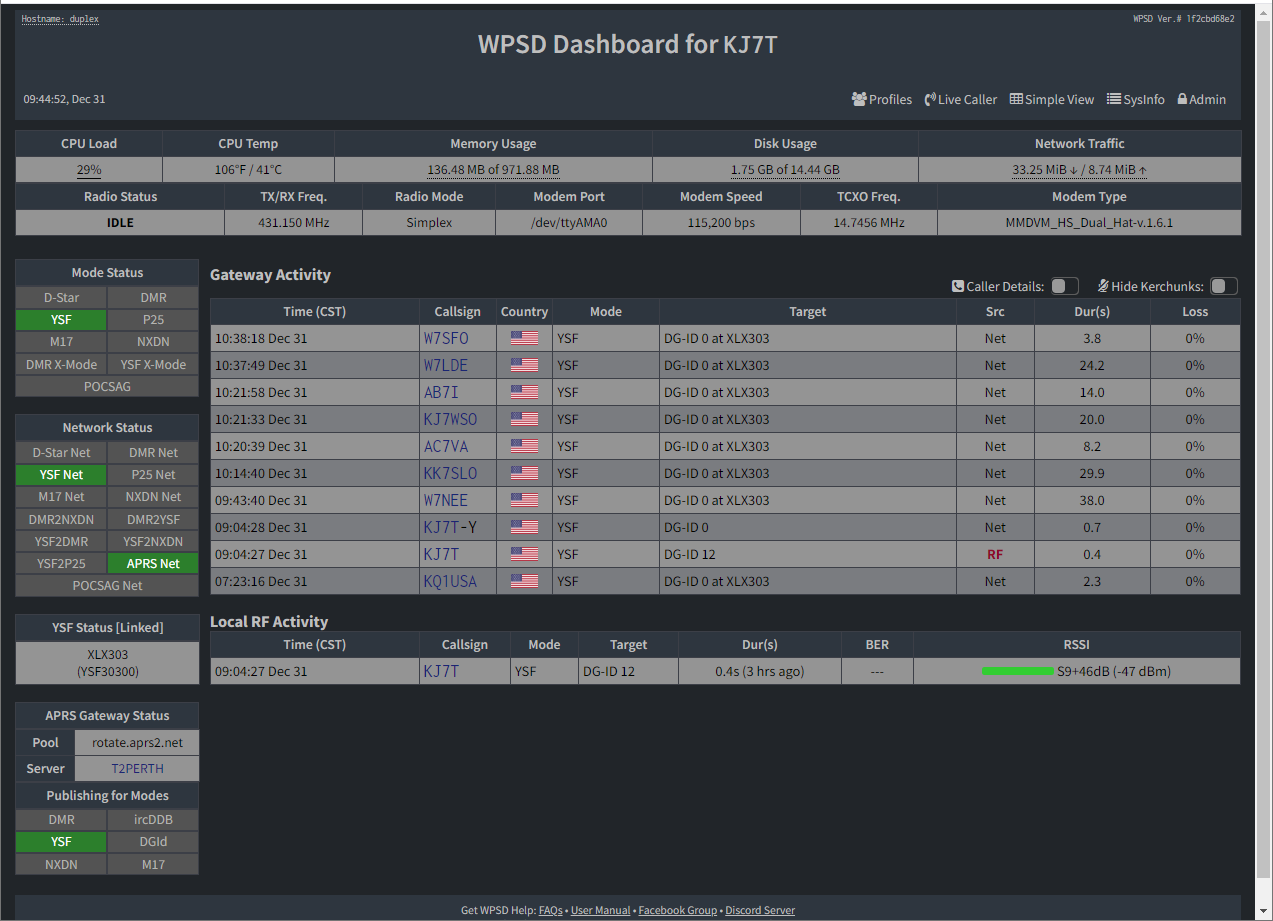Visit the Discord Server link
This screenshot has width=1273, height=921.
pyautogui.click(x=759, y=910)
